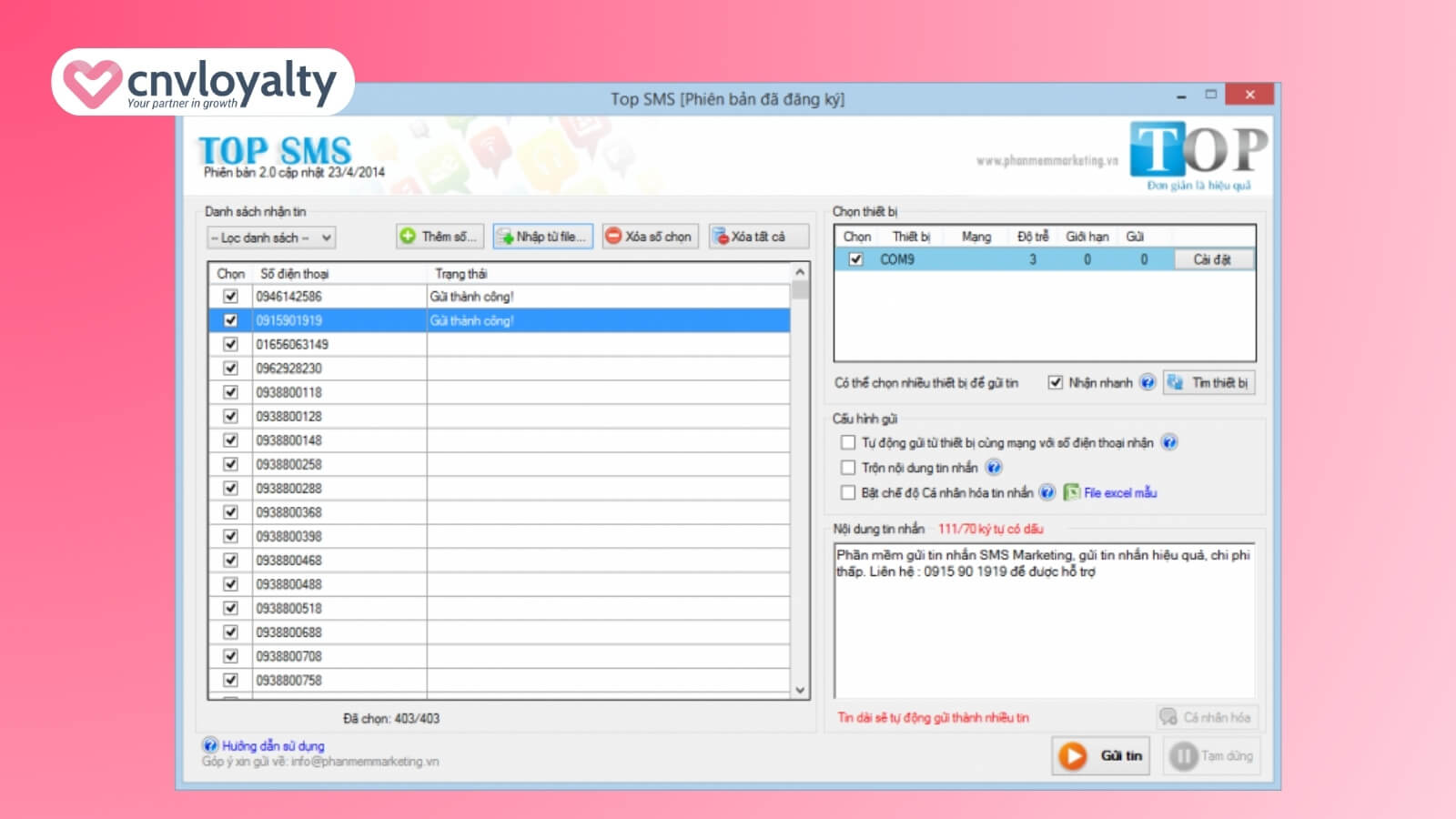The width and height of the screenshot is (1456, 819).
Task: Enable 'Bật chế độ Cá nhân hóa tin nhắn'
Action: 848,493
